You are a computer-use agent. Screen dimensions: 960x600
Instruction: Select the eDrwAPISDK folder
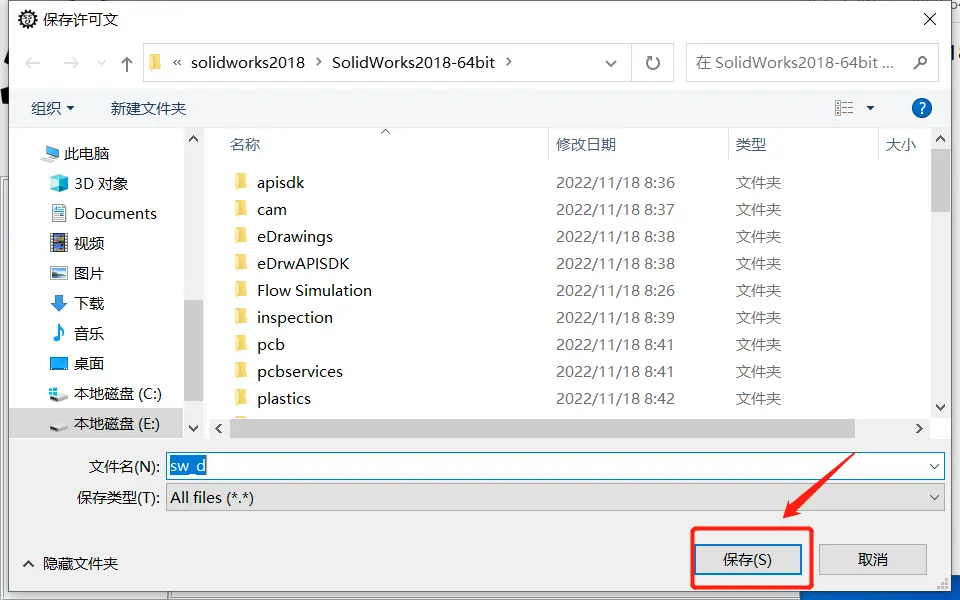tap(303, 263)
